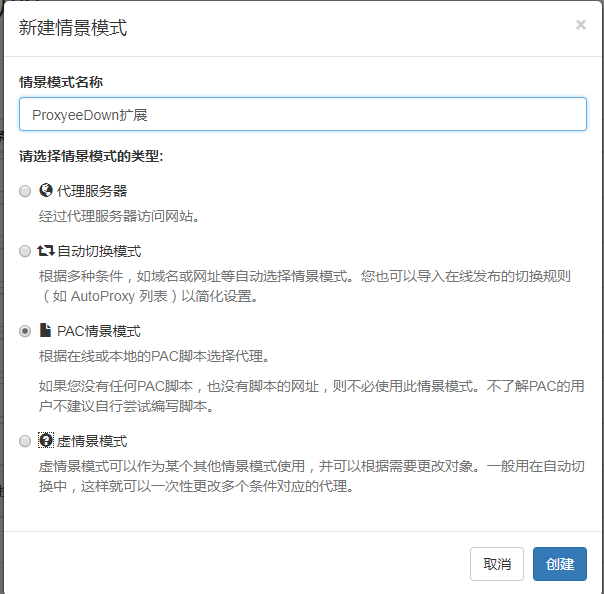Image resolution: width=604 pixels, height=594 pixels.
Task: Click the retweet arrows icon for 自动切换模式
Action: coord(46,251)
